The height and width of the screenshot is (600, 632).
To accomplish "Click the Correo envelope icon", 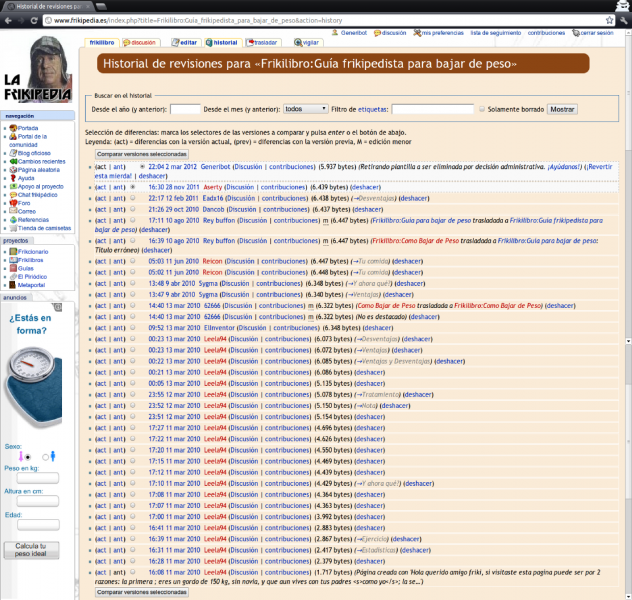I will pos(13,211).
